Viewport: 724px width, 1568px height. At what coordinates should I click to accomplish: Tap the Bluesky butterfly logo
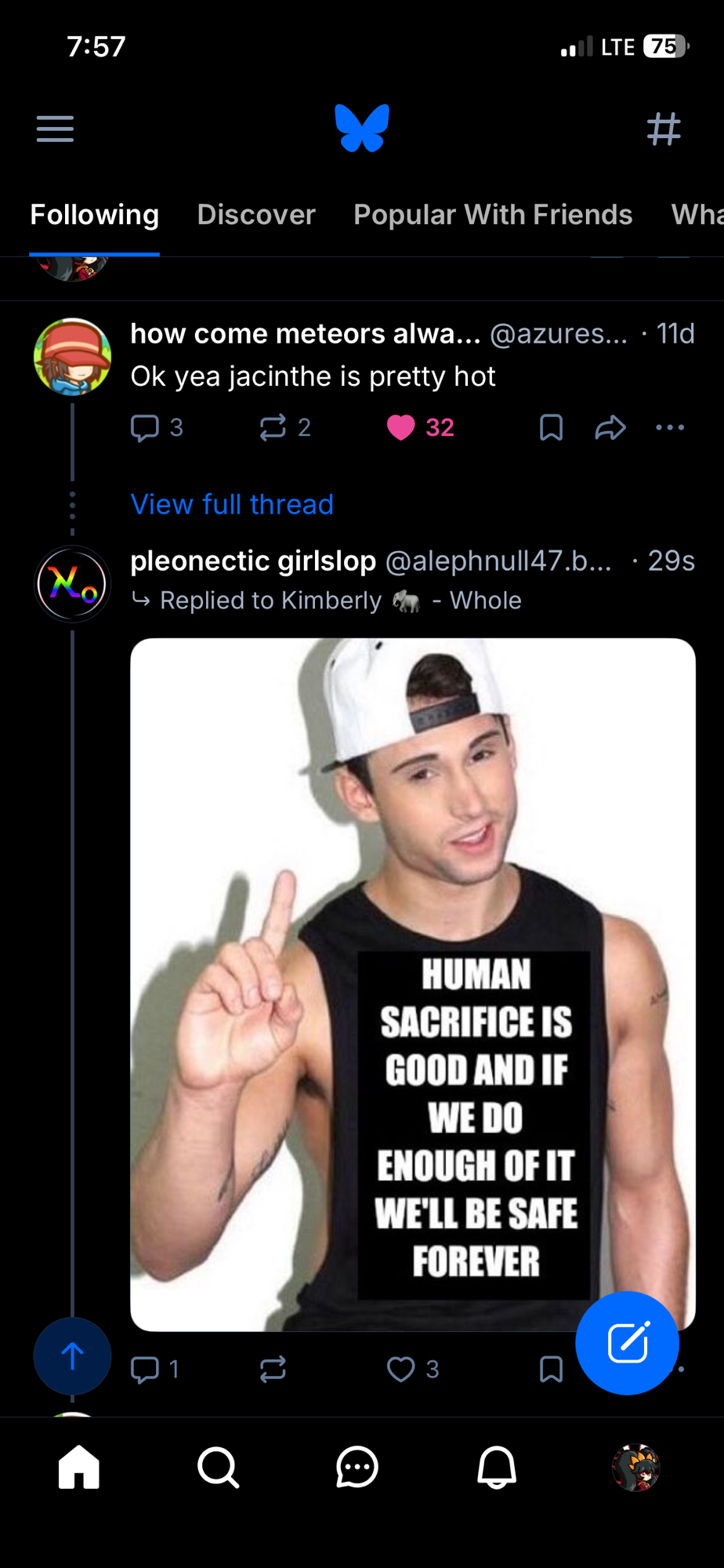pyautogui.click(x=362, y=128)
